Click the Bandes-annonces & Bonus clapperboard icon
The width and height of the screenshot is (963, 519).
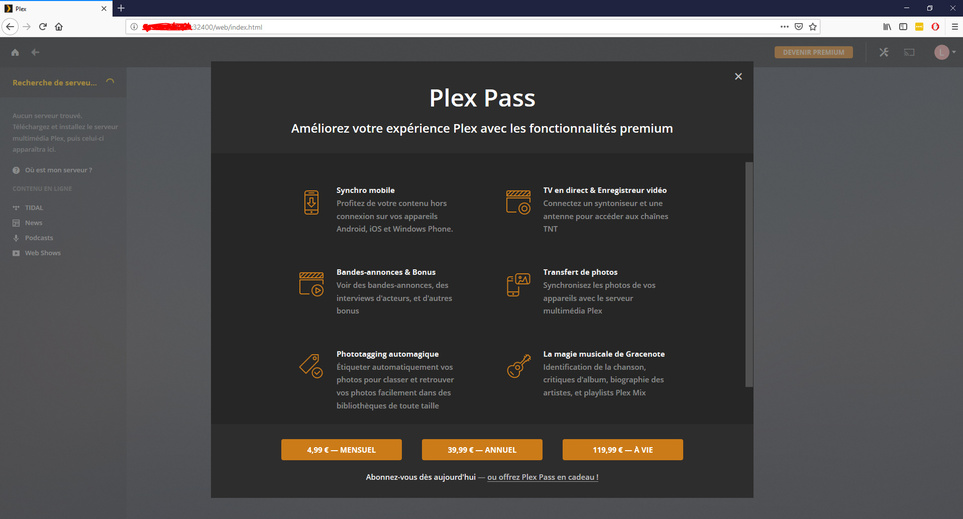coord(311,284)
